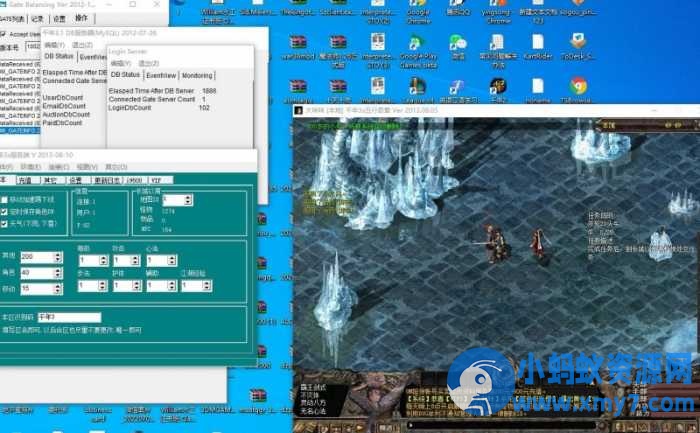This screenshot has width=700, height=433.
Task: Select EventView tab in Login Server window
Action: [161, 75]
